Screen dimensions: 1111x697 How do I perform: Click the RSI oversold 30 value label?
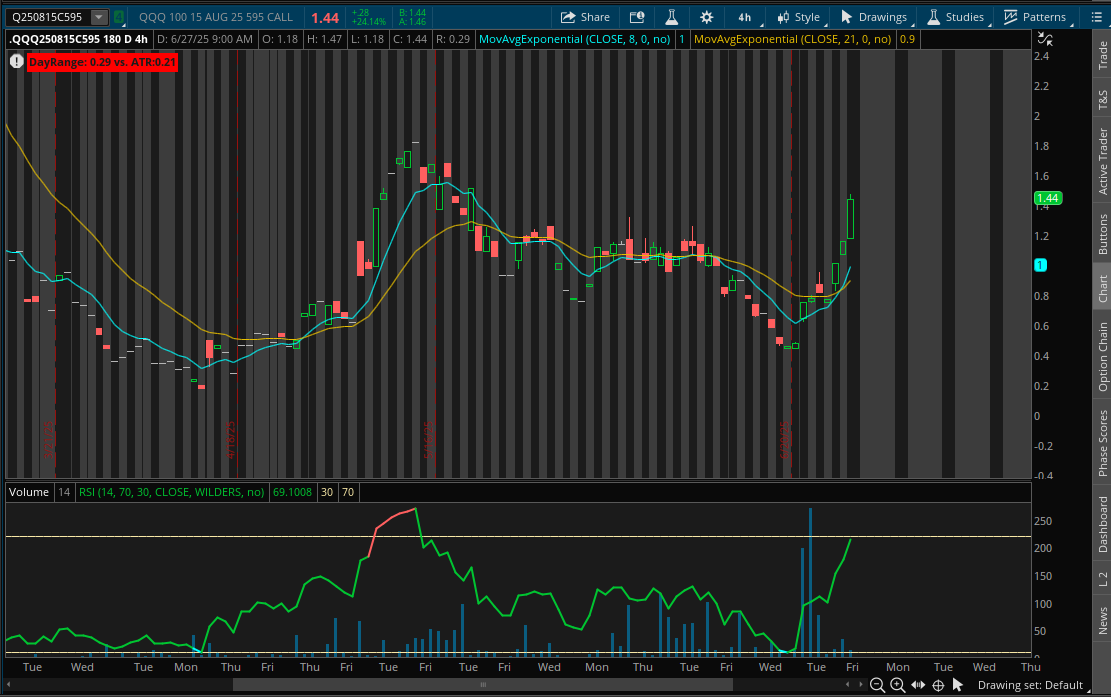pyautogui.click(x=327, y=492)
